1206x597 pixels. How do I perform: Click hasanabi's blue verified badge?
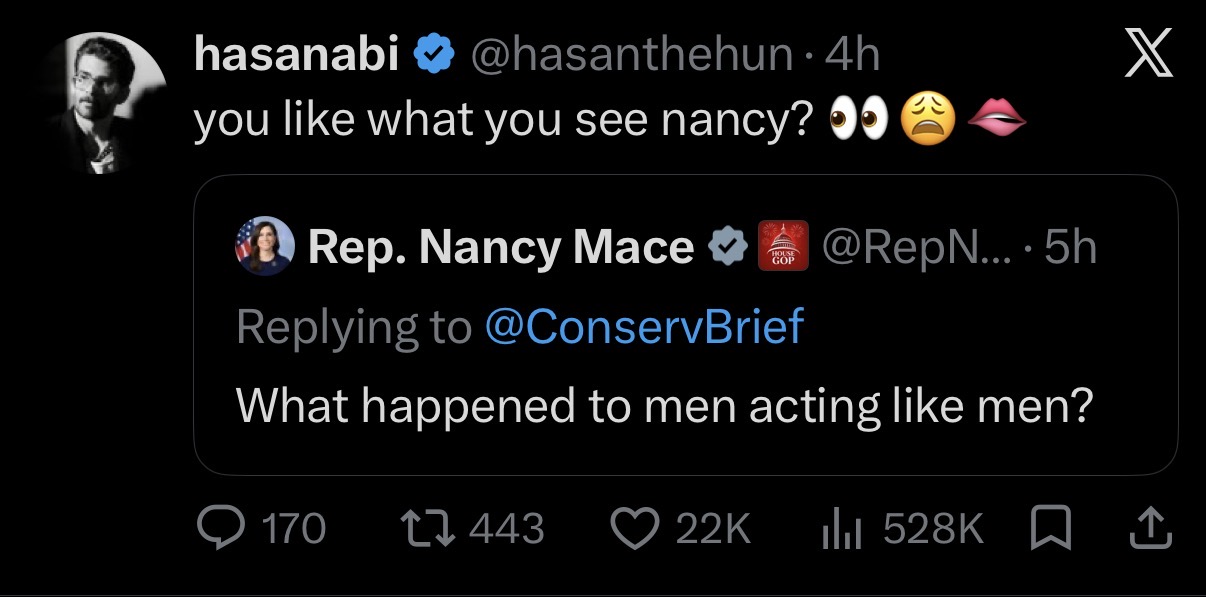pos(433,56)
